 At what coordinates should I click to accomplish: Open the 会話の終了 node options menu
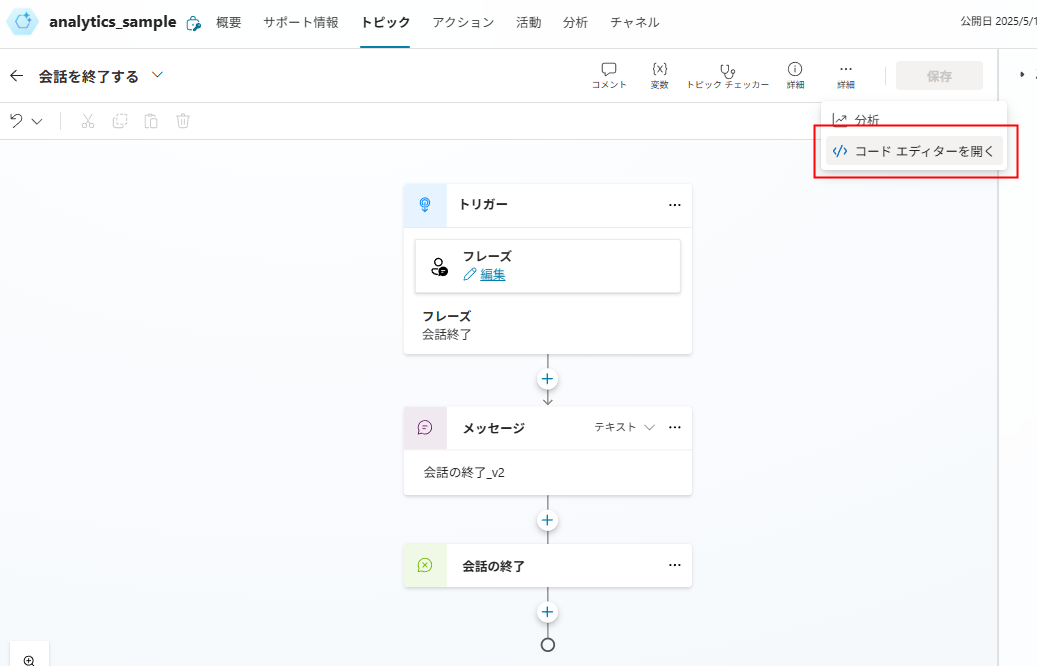tap(675, 565)
